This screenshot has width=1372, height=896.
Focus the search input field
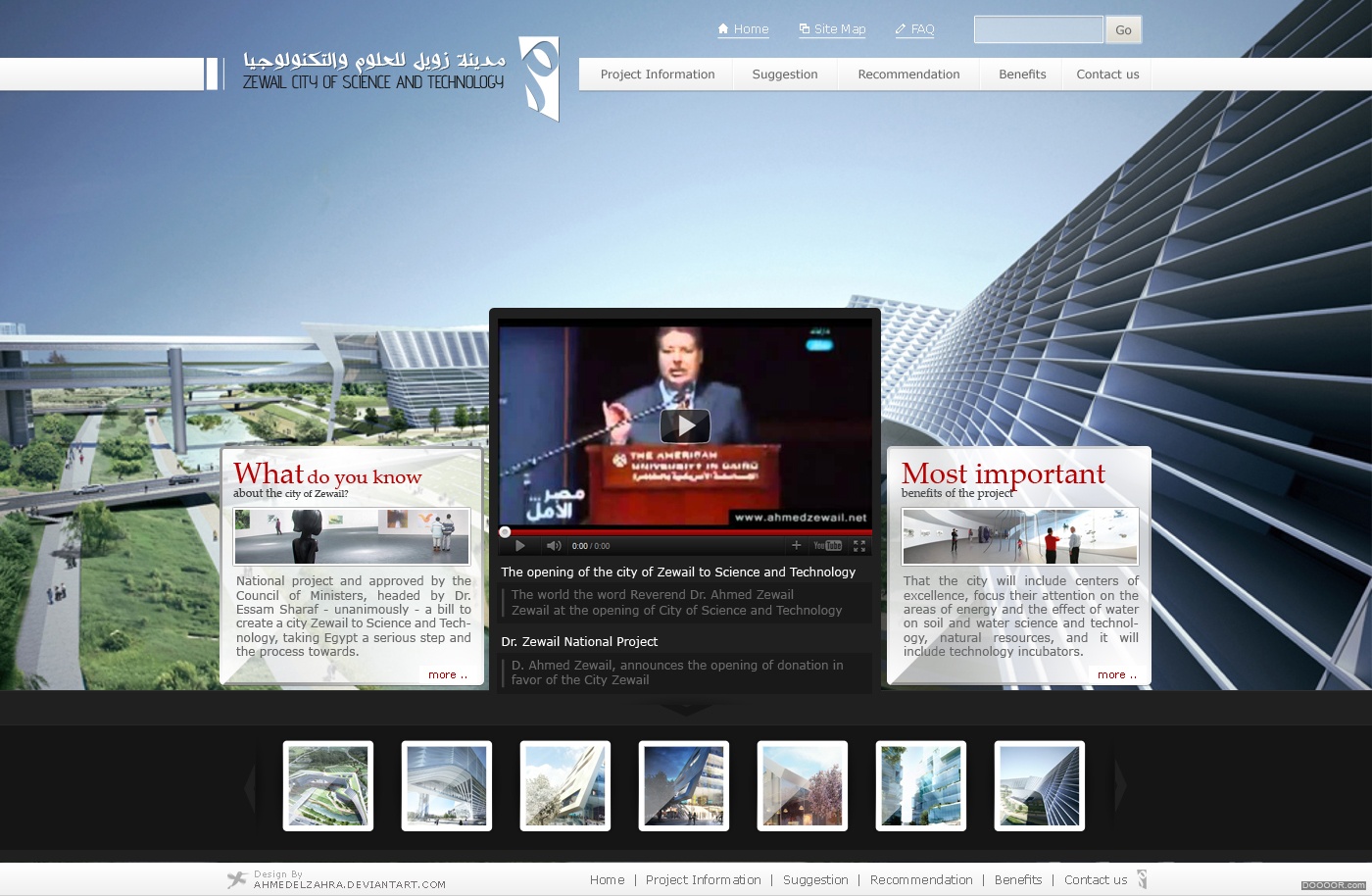pyautogui.click(x=1039, y=29)
